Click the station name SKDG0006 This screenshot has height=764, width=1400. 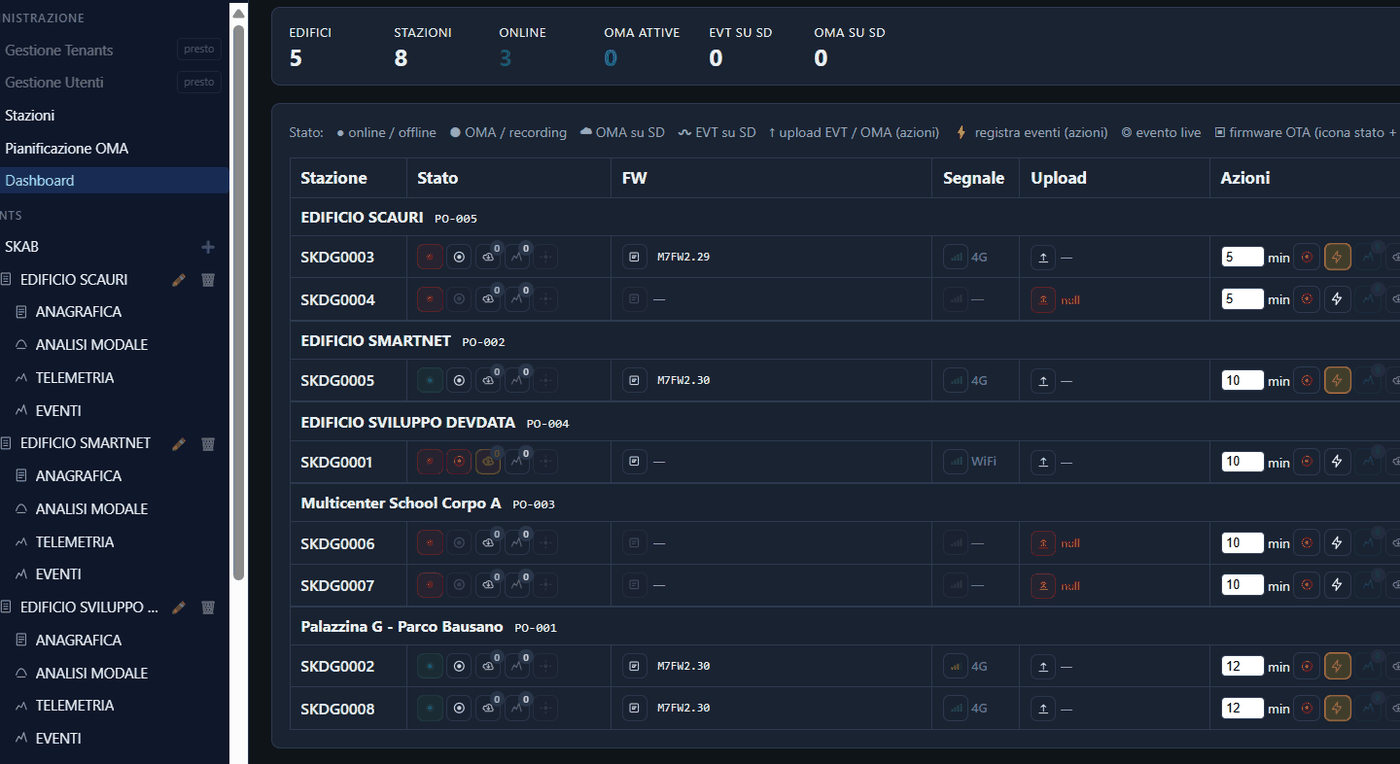tap(338, 544)
